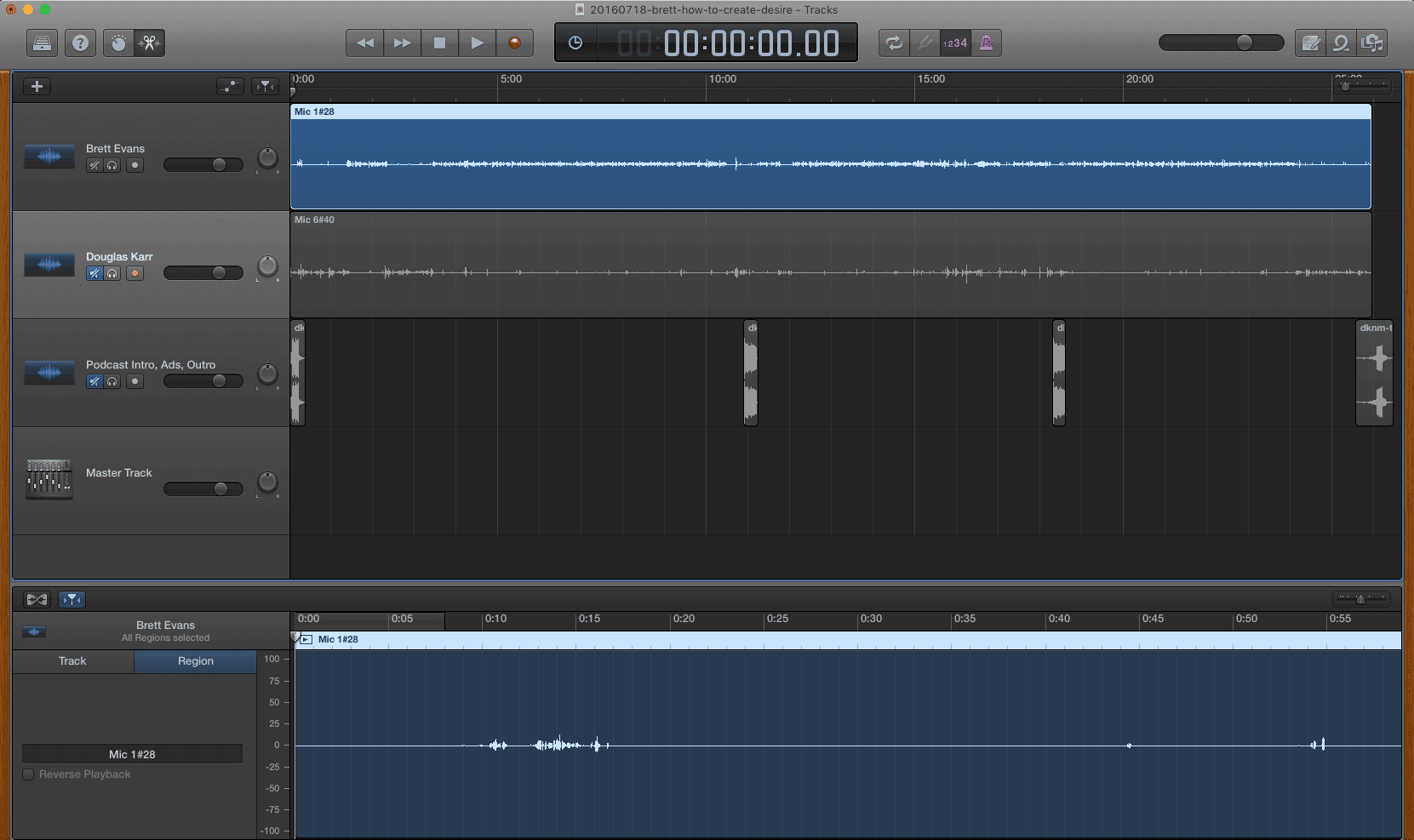
Task: Select the Region tab in editor
Action: pos(195,661)
